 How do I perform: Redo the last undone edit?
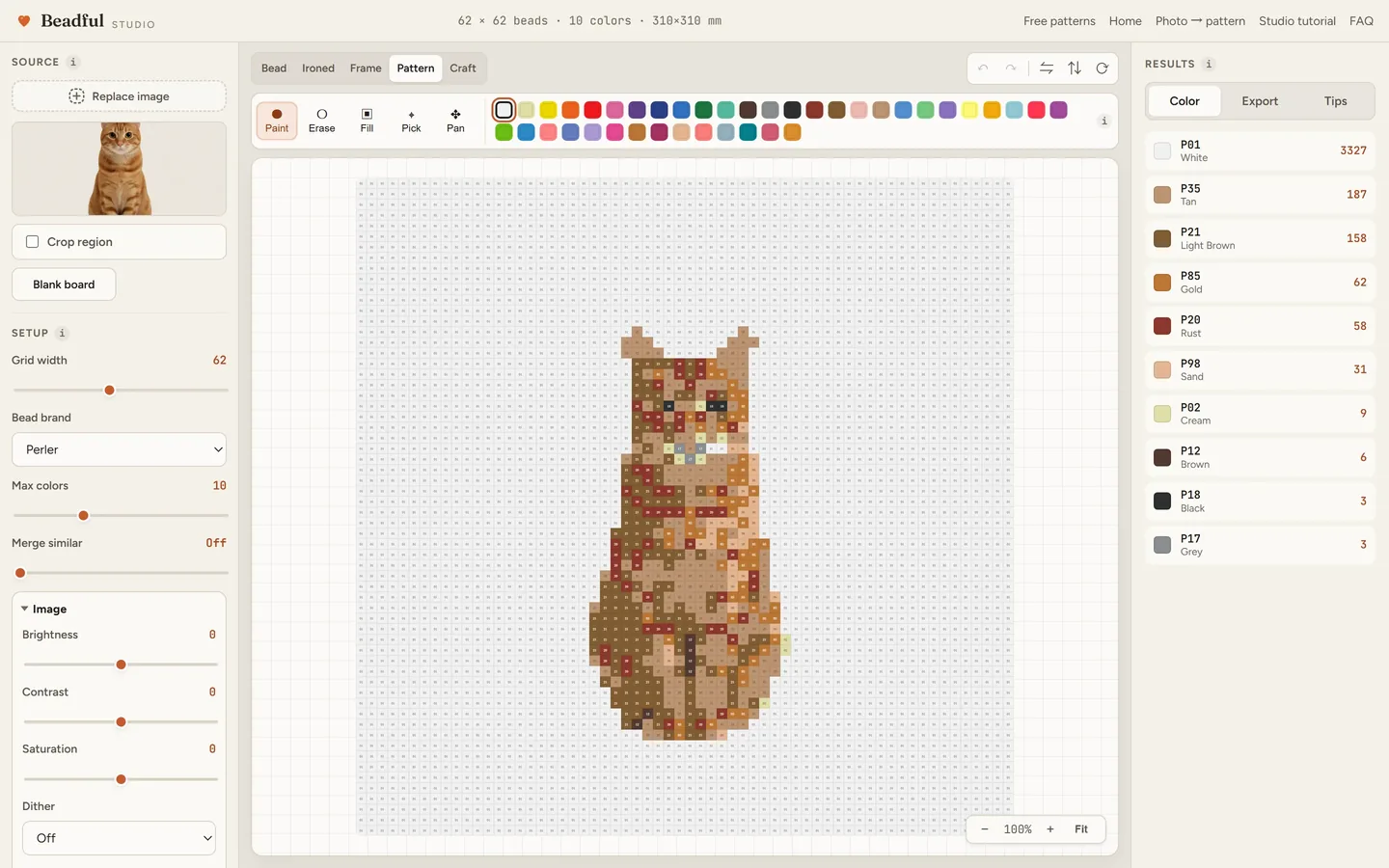(x=1011, y=68)
